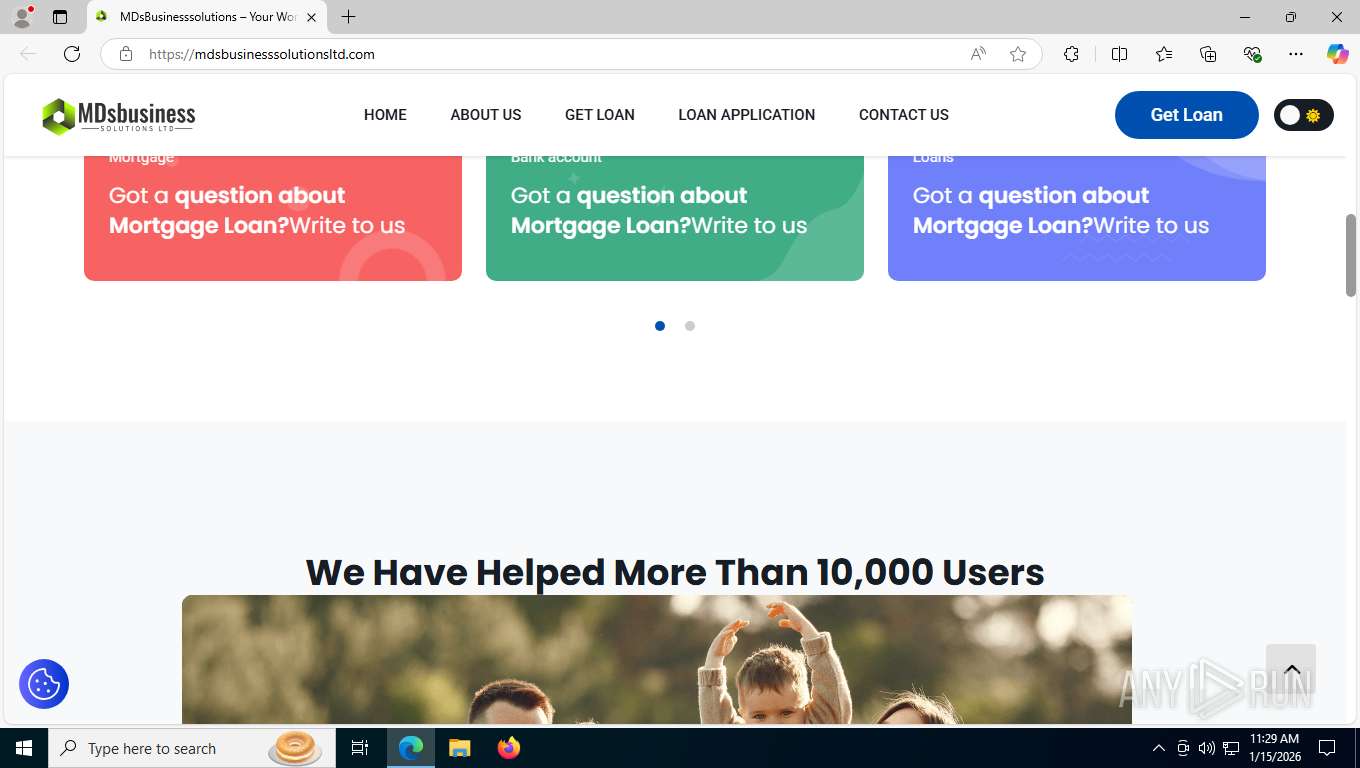Open the Collections icon
1360x768 pixels.
click(1208, 54)
